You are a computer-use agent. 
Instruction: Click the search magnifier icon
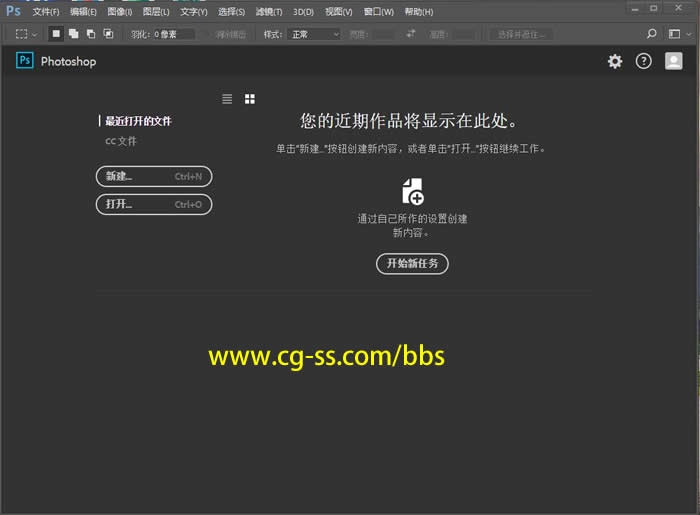tap(652, 33)
